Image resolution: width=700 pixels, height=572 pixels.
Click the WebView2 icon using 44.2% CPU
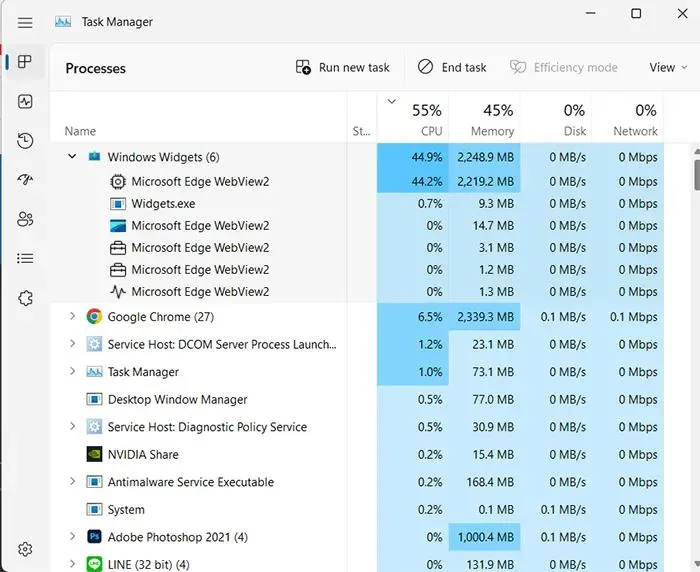click(118, 182)
